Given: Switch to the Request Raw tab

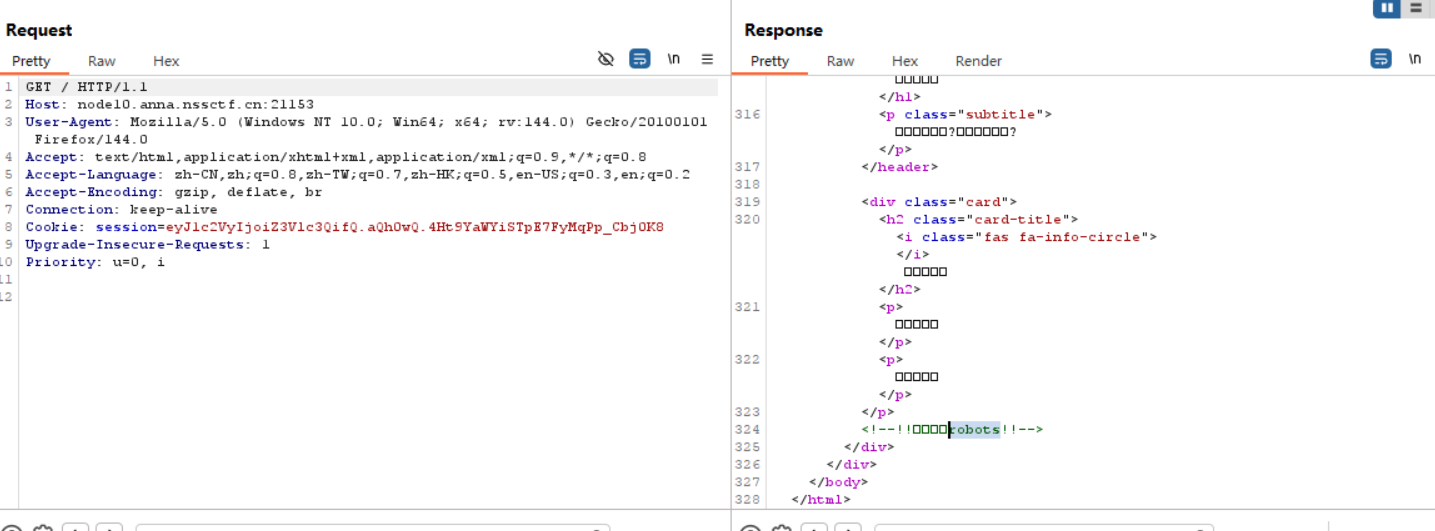Looking at the screenshot, I should (101, 61).
